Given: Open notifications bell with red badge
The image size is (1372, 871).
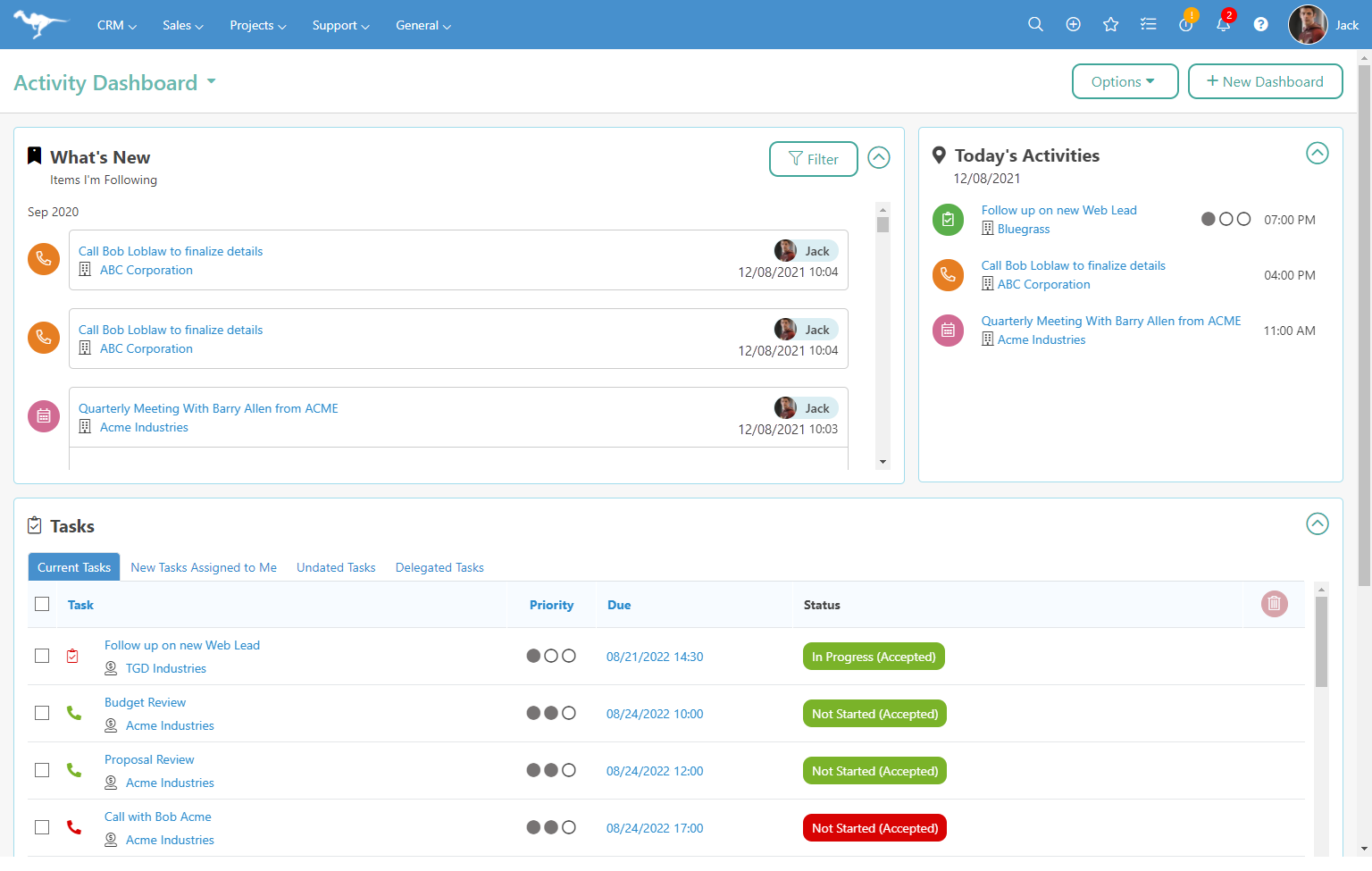Looking at the screenshot, I should [x=1223, y=25].
